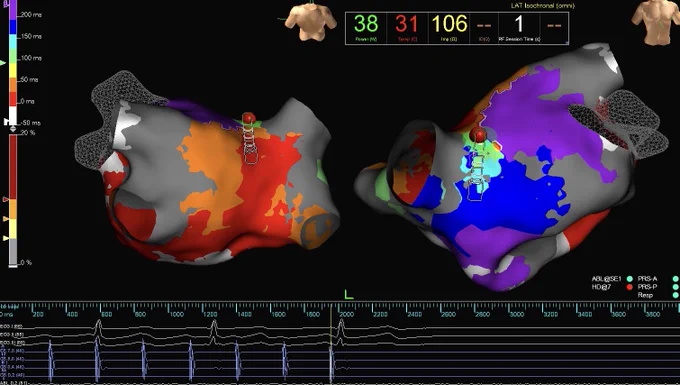Image resolution: width=680 pixels, height=385 pixels.
Task: Click the LAT Isochronal (omni) map title
Action: click(x=543, y=6)
